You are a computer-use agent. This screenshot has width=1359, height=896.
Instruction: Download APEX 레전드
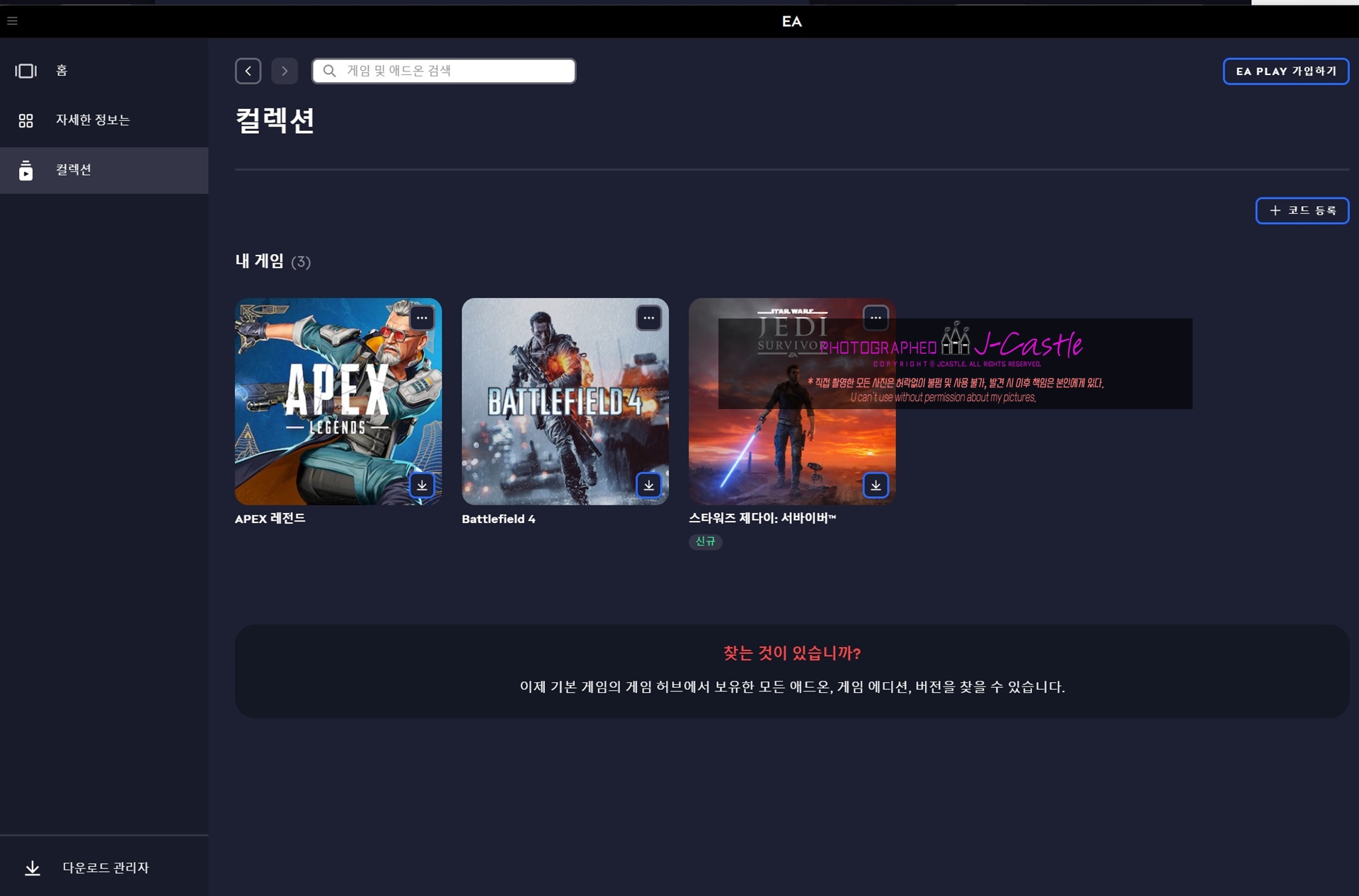point(422,486)
